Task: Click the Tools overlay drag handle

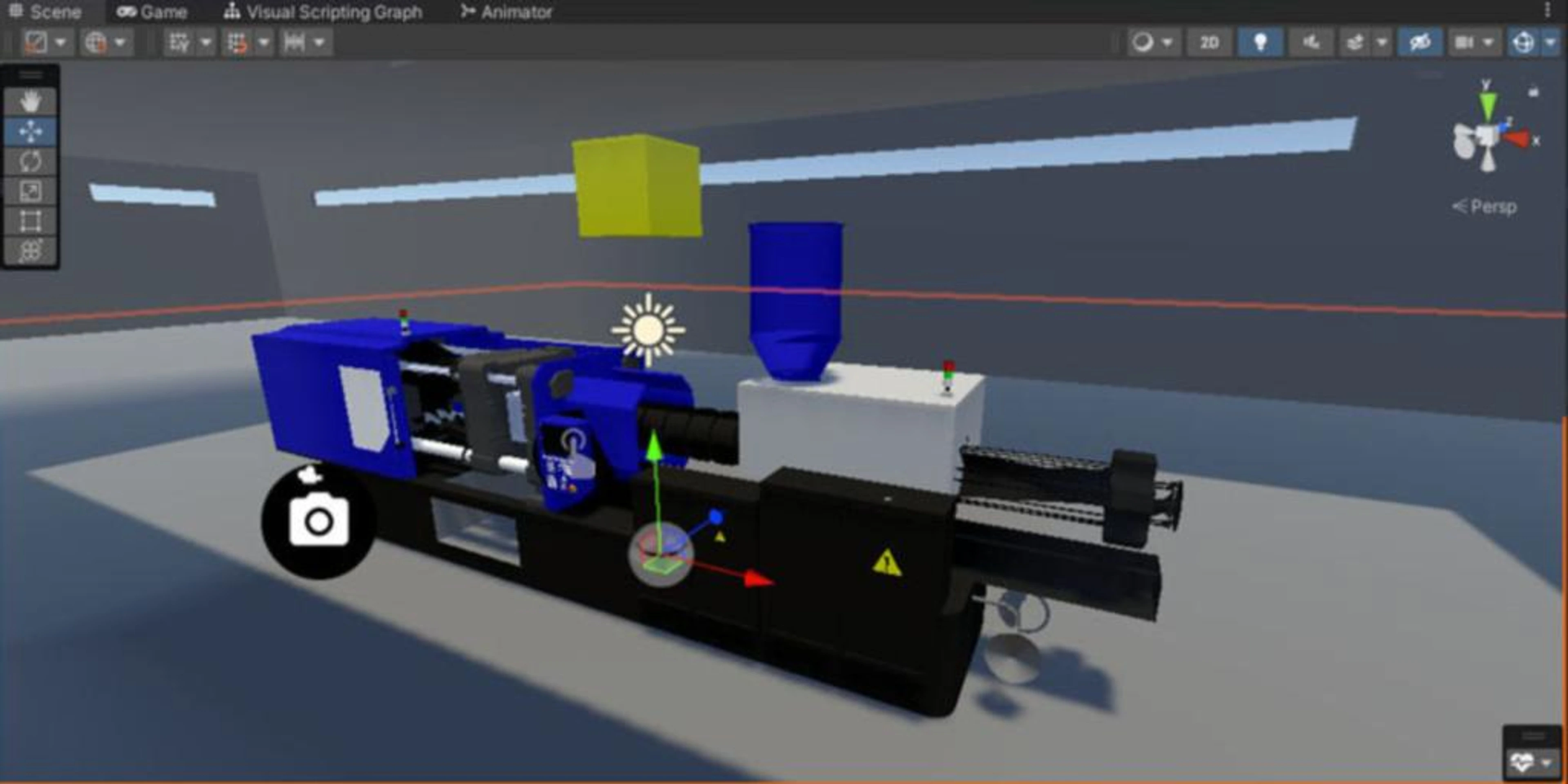Action: [x=31, y=75]
